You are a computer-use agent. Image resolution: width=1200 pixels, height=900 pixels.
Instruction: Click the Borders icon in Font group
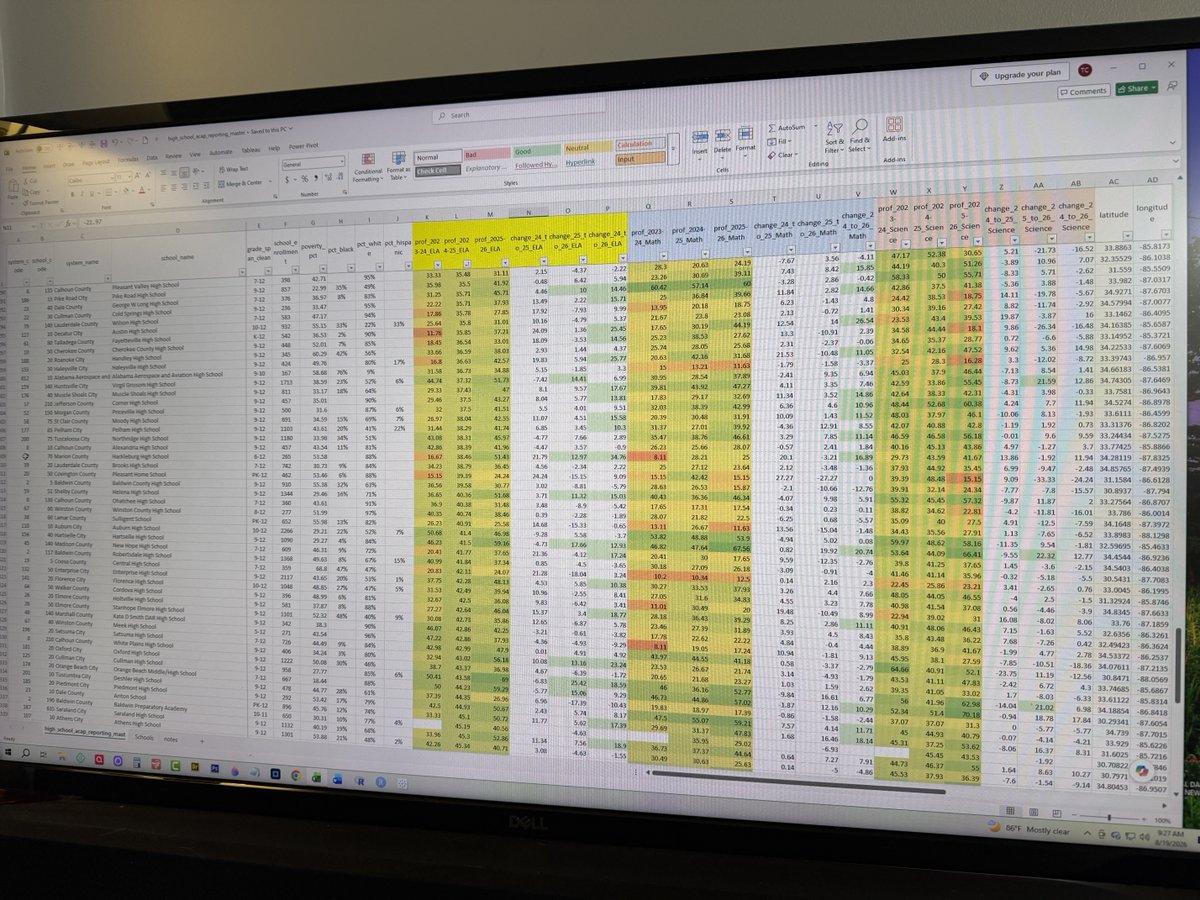(108, 192)
